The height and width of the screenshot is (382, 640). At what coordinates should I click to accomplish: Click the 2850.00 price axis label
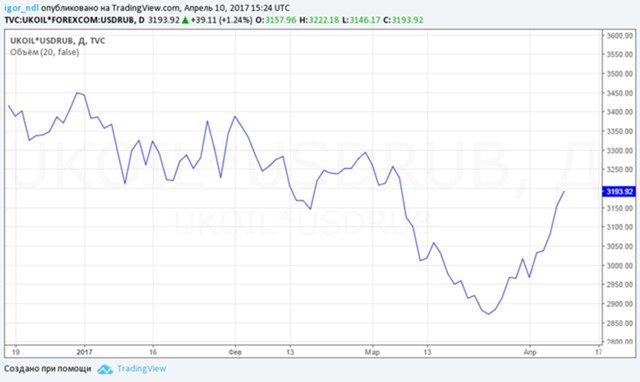pos(620,323)
